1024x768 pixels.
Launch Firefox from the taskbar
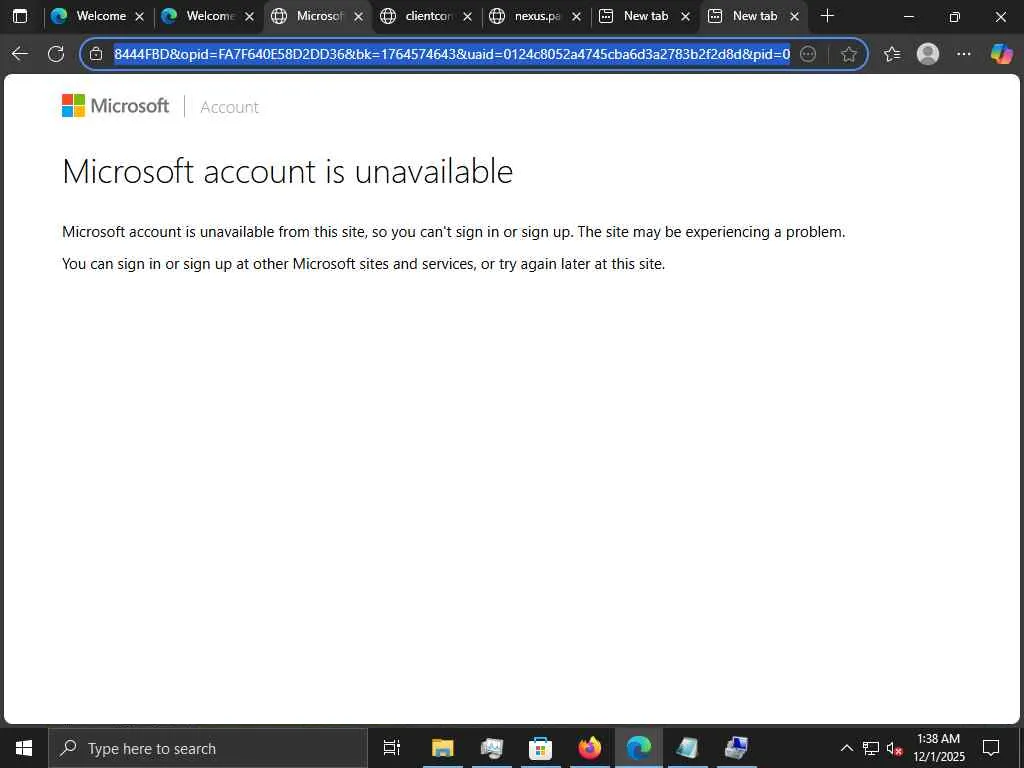589,748
